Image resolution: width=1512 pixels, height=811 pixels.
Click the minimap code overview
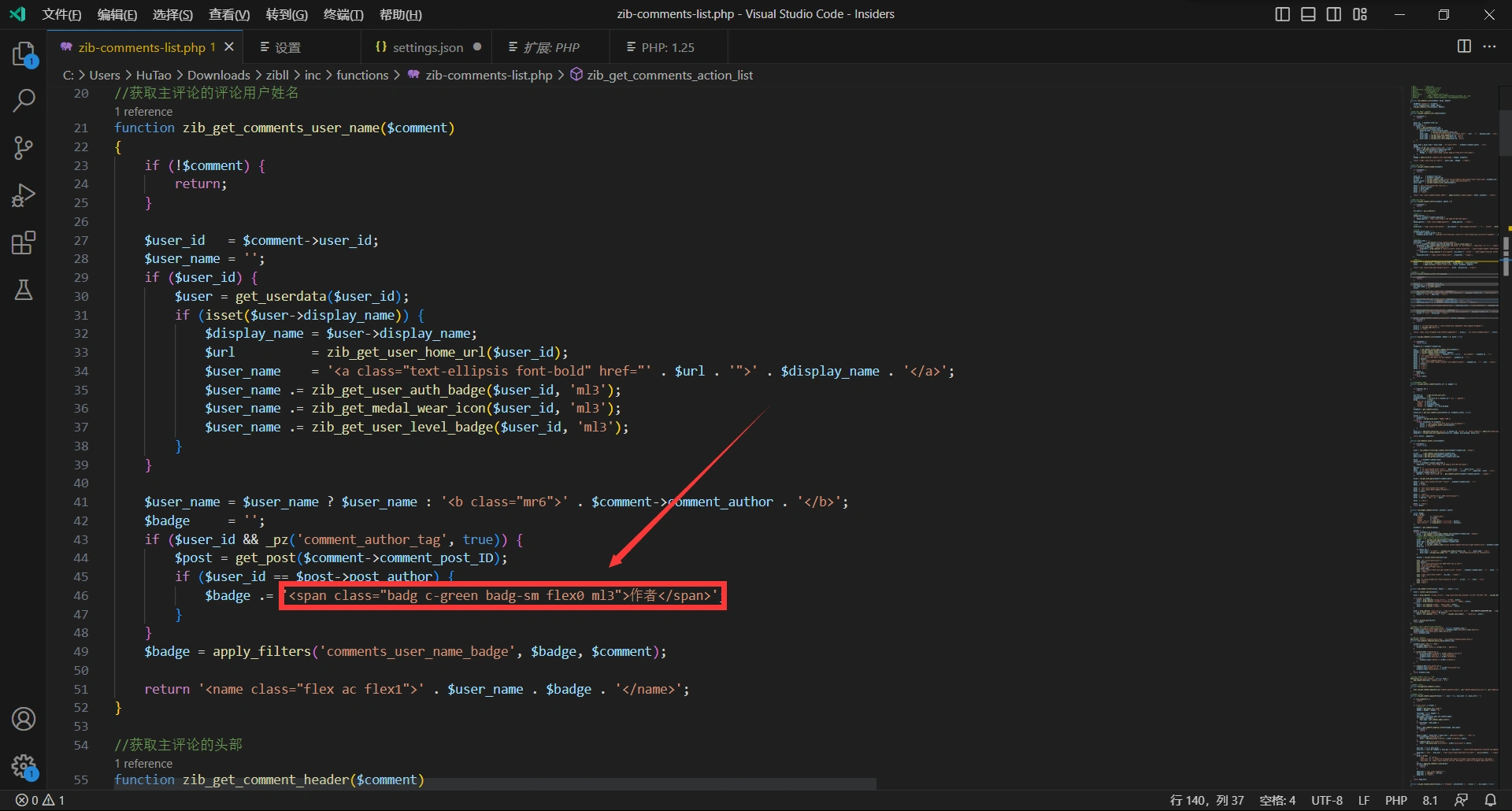1454,394
